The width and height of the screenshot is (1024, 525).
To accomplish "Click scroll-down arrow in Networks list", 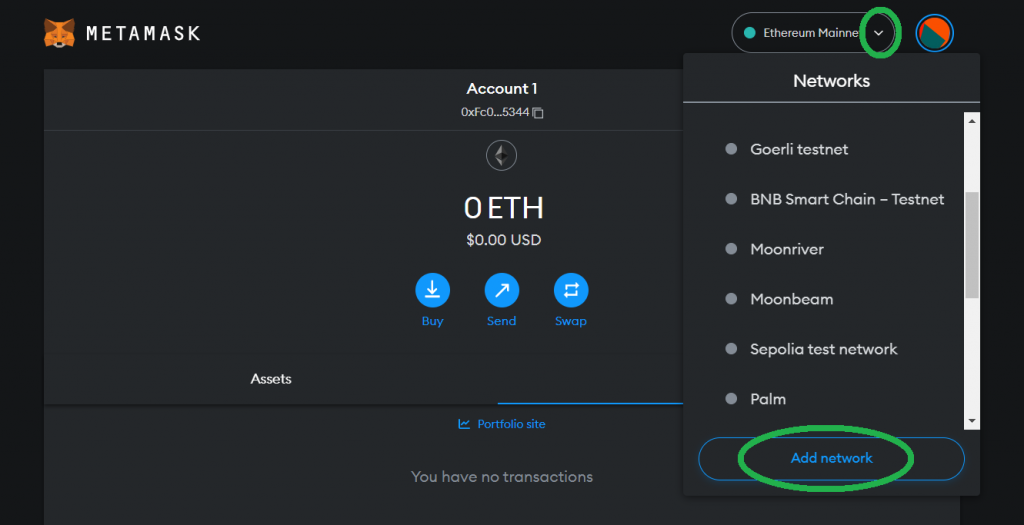I will point(972,421).
